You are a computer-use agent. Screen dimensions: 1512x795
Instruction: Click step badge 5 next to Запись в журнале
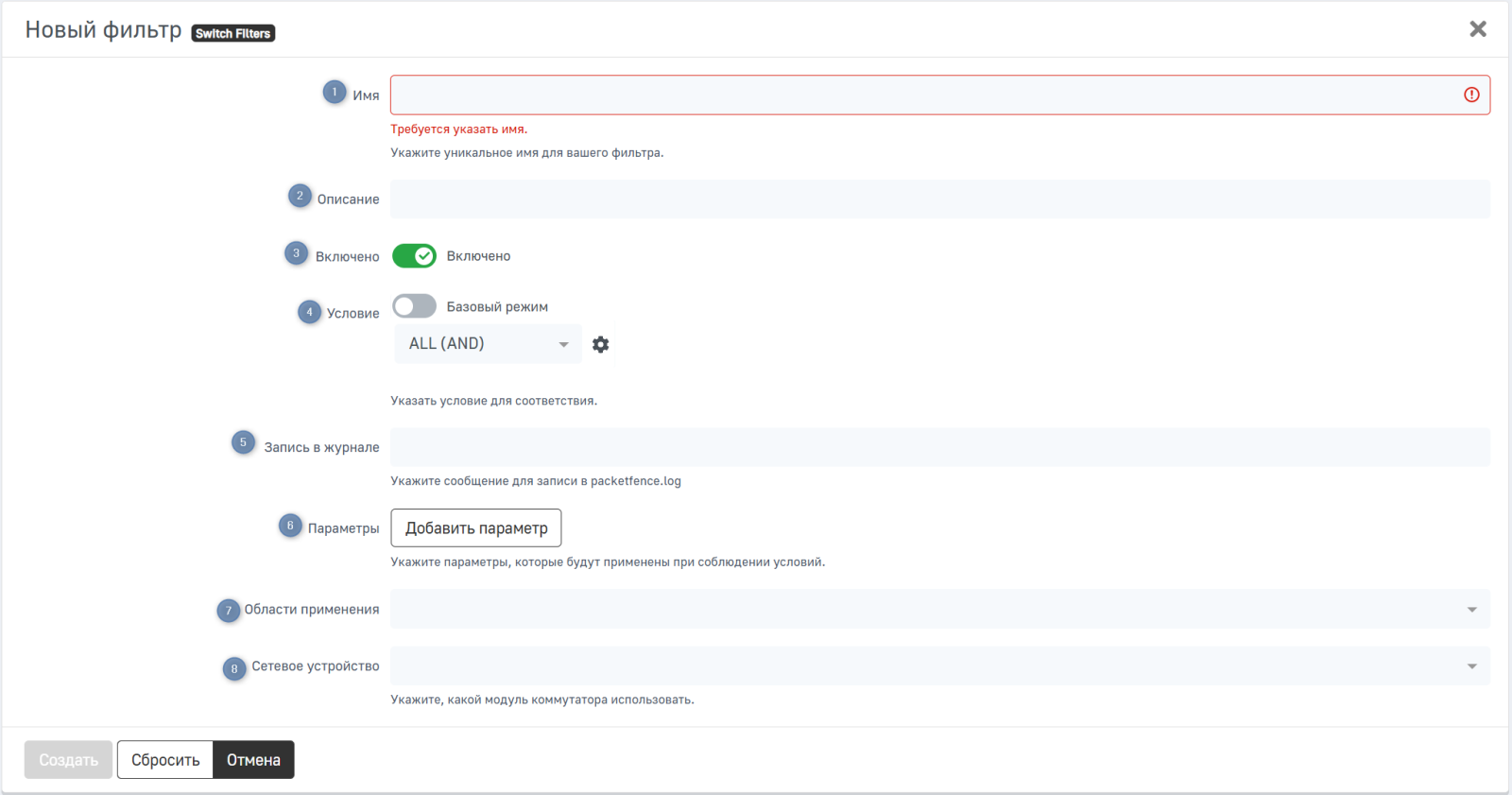coord(243,442)
